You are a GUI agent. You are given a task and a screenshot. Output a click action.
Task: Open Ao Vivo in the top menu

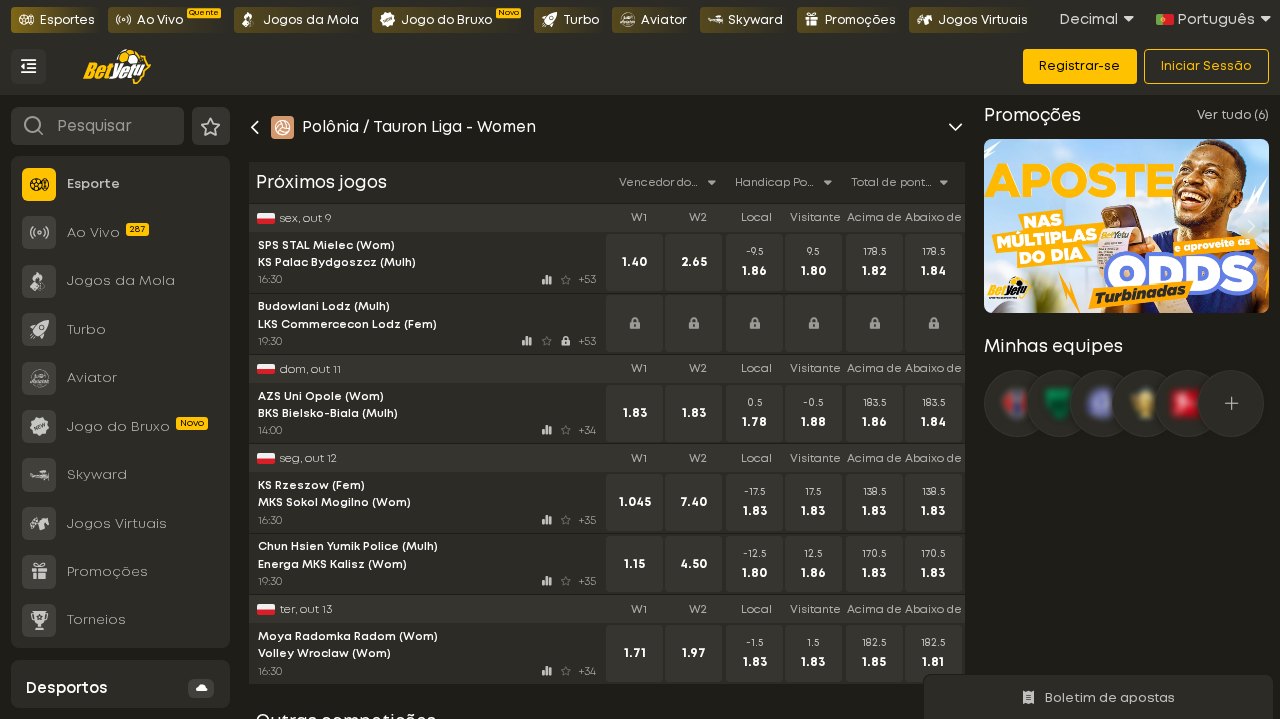[x=165, y=20]
